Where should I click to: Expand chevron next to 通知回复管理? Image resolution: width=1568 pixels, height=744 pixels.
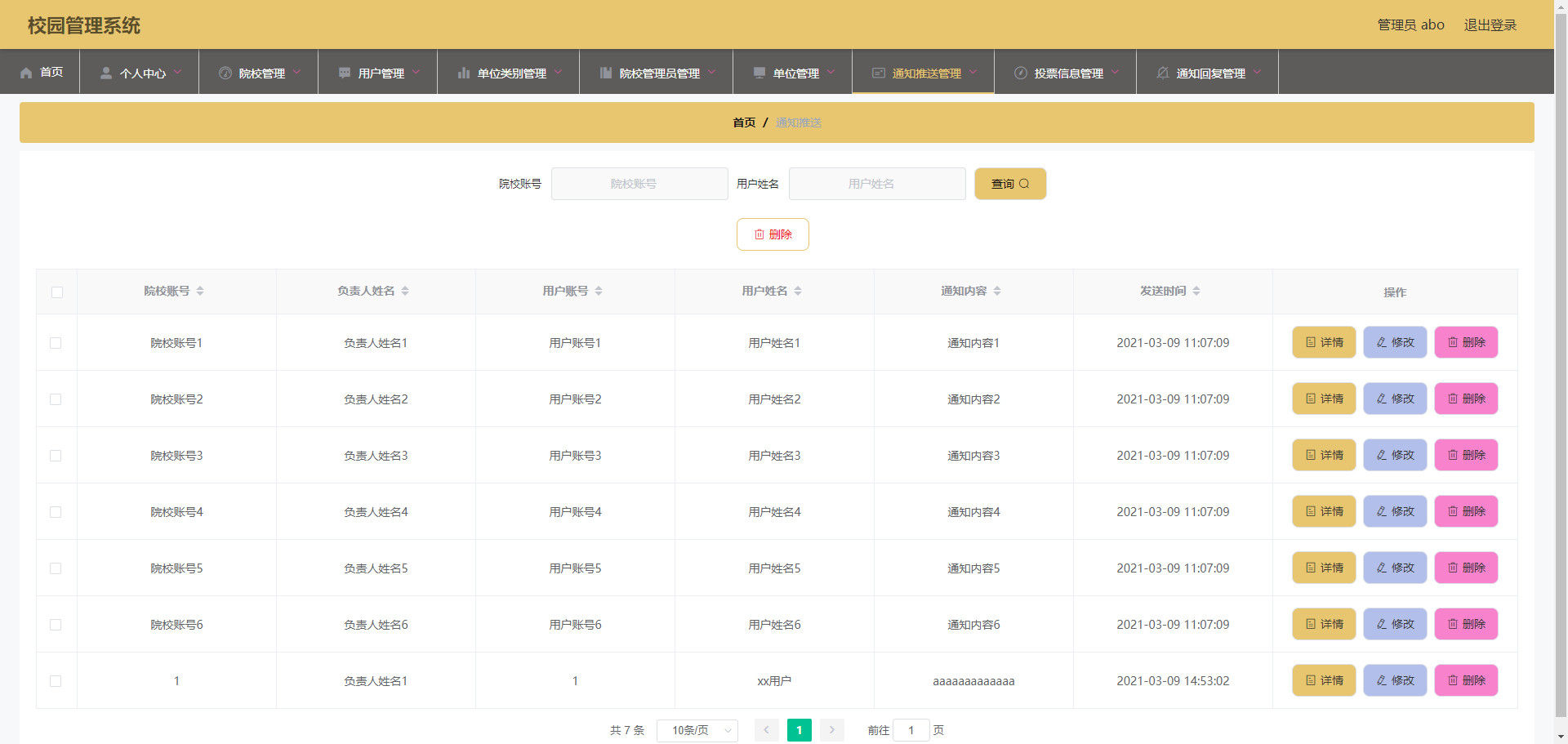tap(1257, 72)
